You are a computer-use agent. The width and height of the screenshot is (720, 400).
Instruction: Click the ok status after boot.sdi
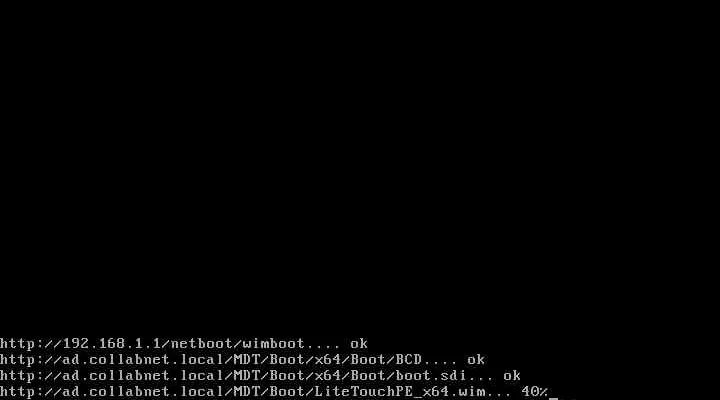(x=512, y=376)
